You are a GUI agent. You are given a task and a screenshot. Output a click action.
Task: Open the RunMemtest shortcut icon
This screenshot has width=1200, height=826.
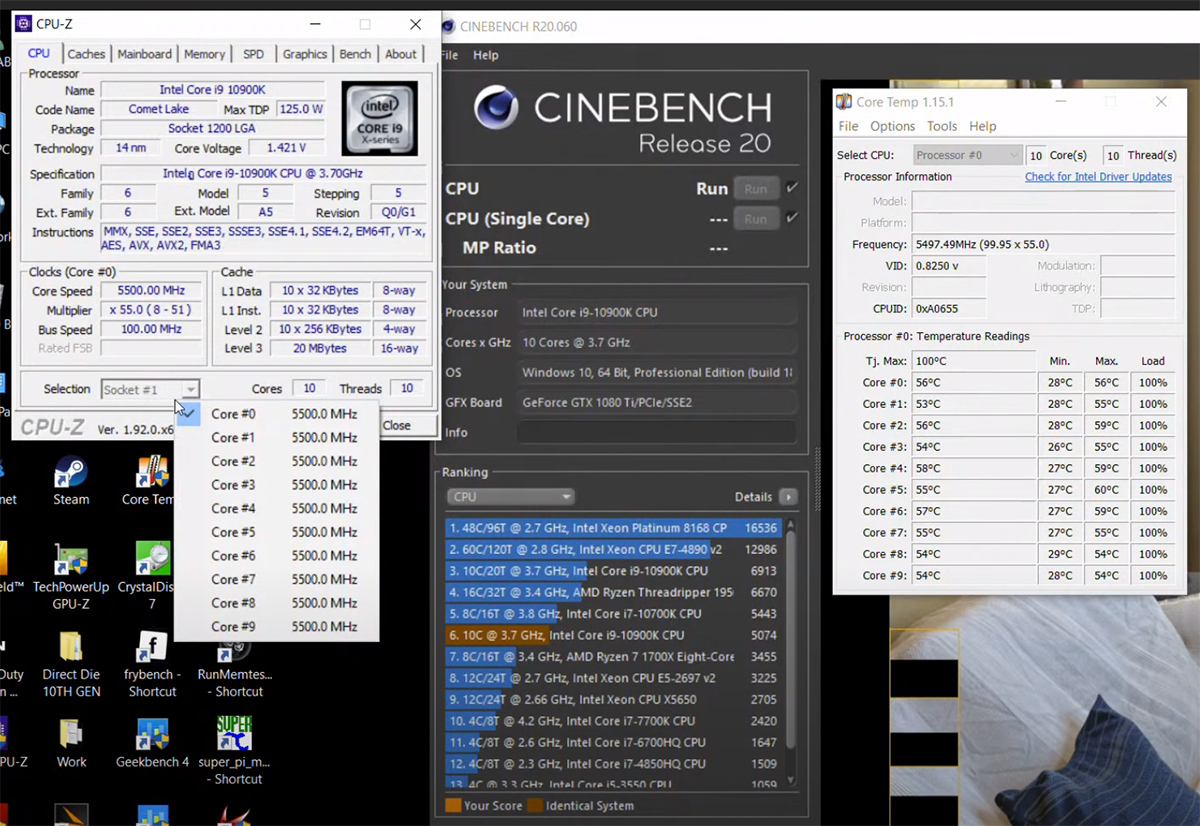pos(235,664)
